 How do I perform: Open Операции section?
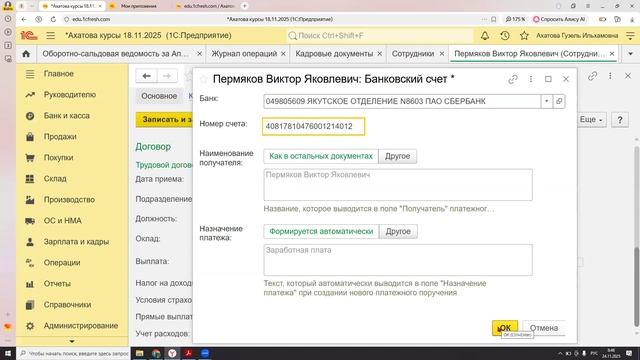point(62,263)
